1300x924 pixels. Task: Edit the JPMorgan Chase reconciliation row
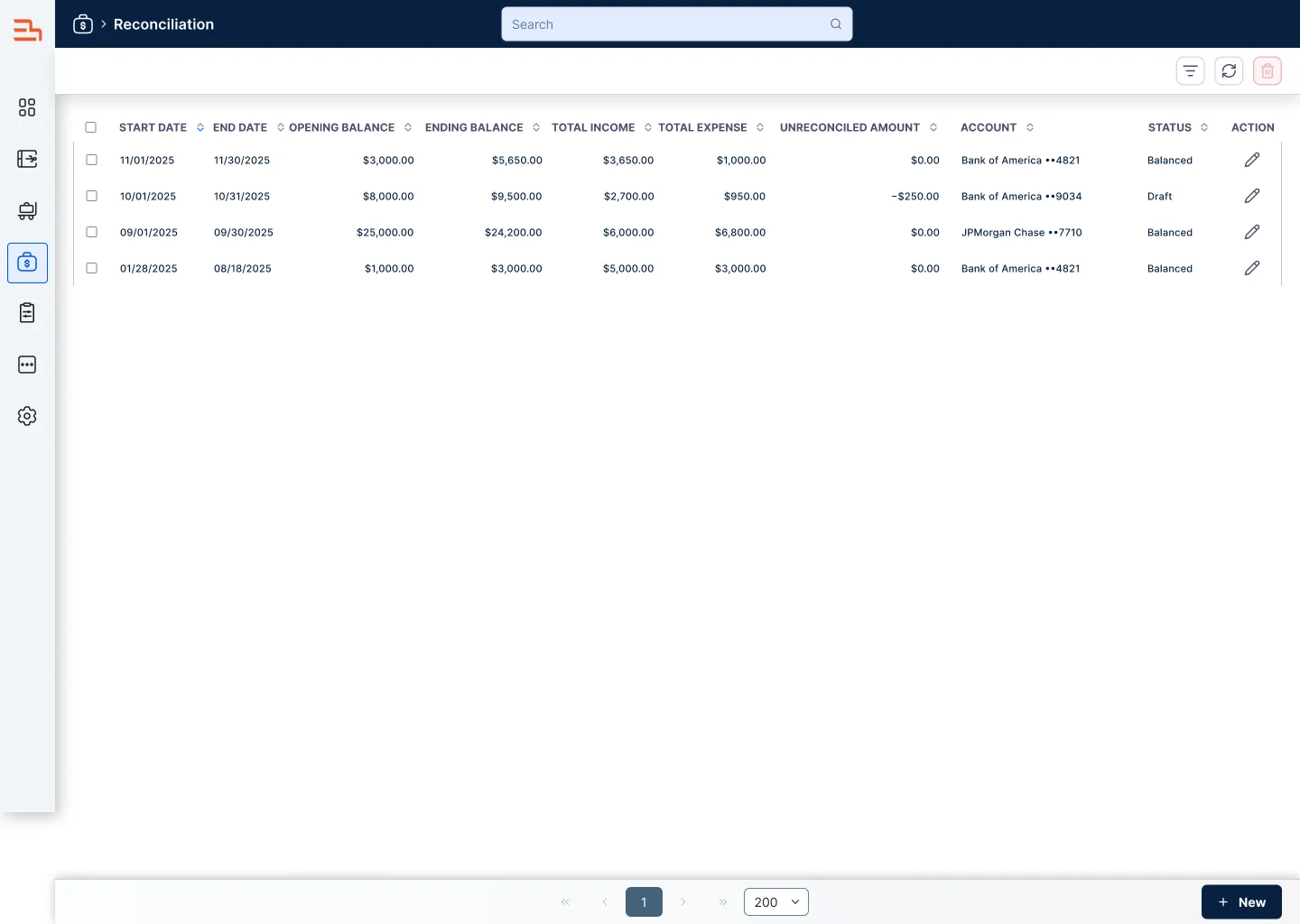1252,232
